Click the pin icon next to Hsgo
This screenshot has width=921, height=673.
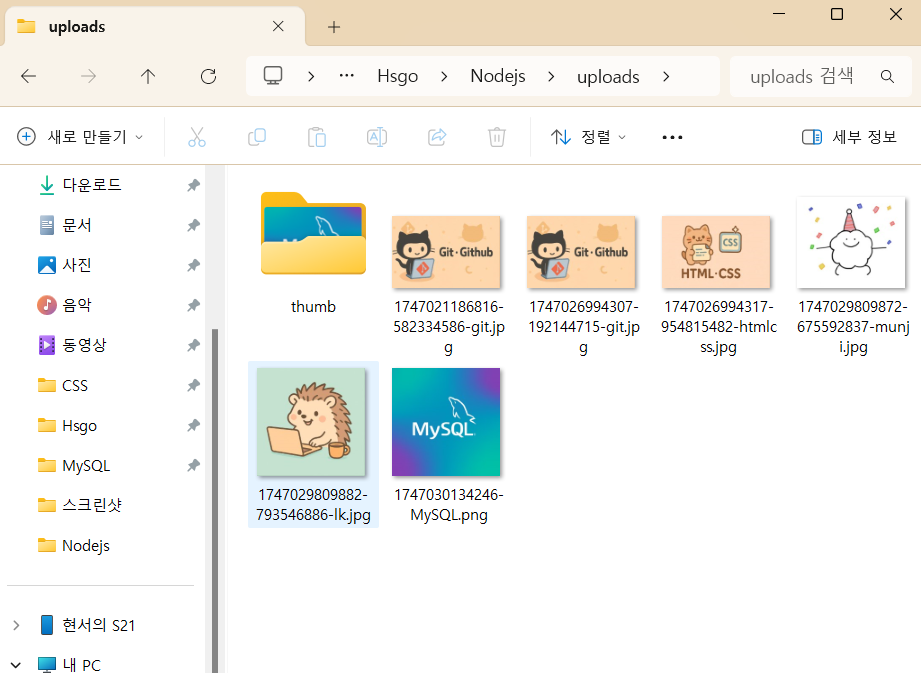[193, 425]
